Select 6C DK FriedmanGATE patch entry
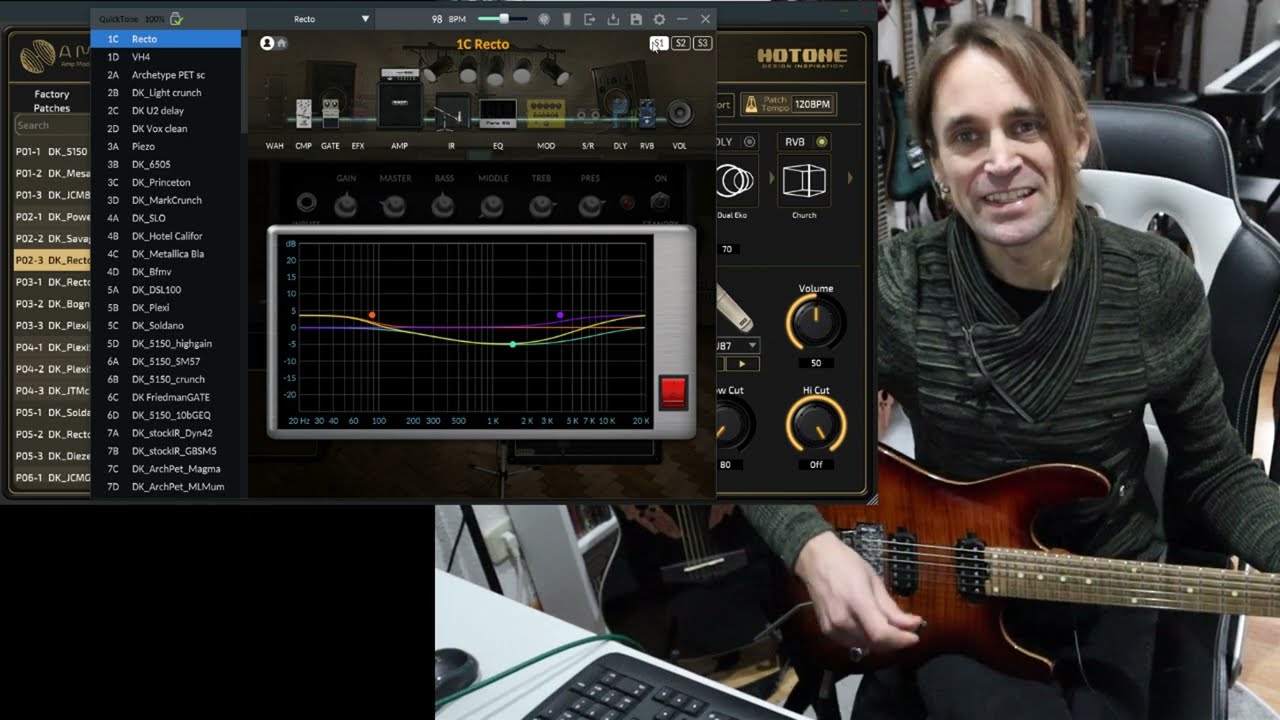Image resolution: width=1280 pixels, height=720 pixels. 166,397
